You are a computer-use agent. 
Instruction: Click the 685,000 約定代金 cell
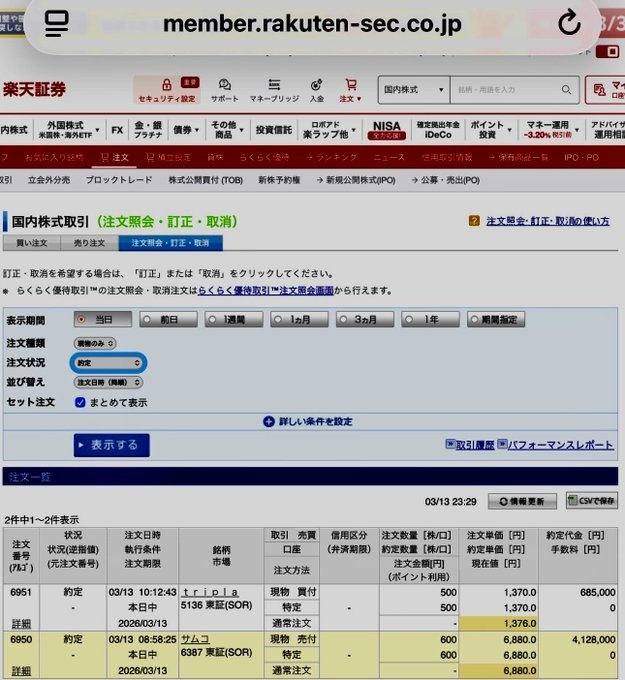[x=597, y=592]
